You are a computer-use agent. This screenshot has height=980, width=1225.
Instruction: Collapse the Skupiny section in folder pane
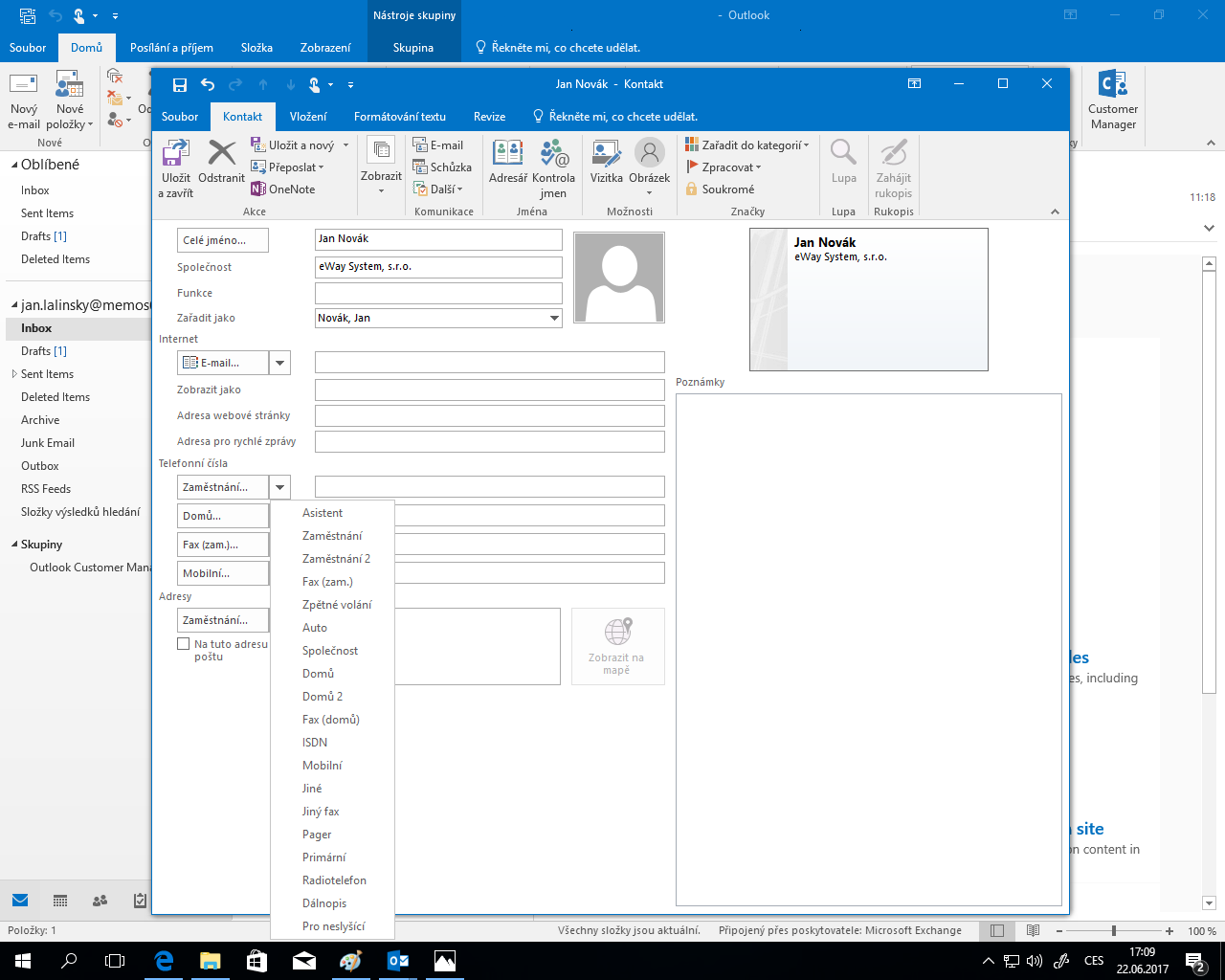tap(14, 545)
